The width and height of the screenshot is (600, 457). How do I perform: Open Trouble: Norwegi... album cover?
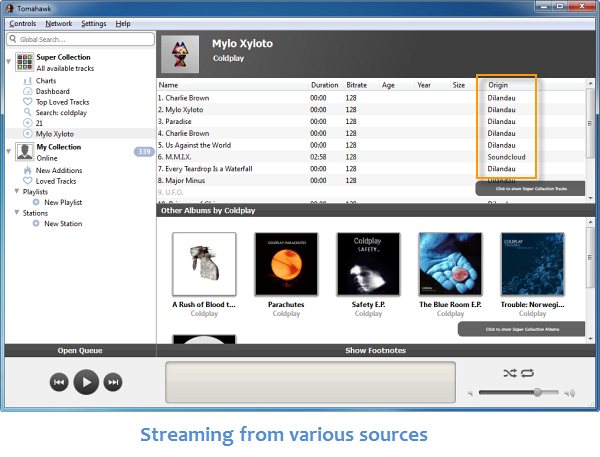coord(533,264)
